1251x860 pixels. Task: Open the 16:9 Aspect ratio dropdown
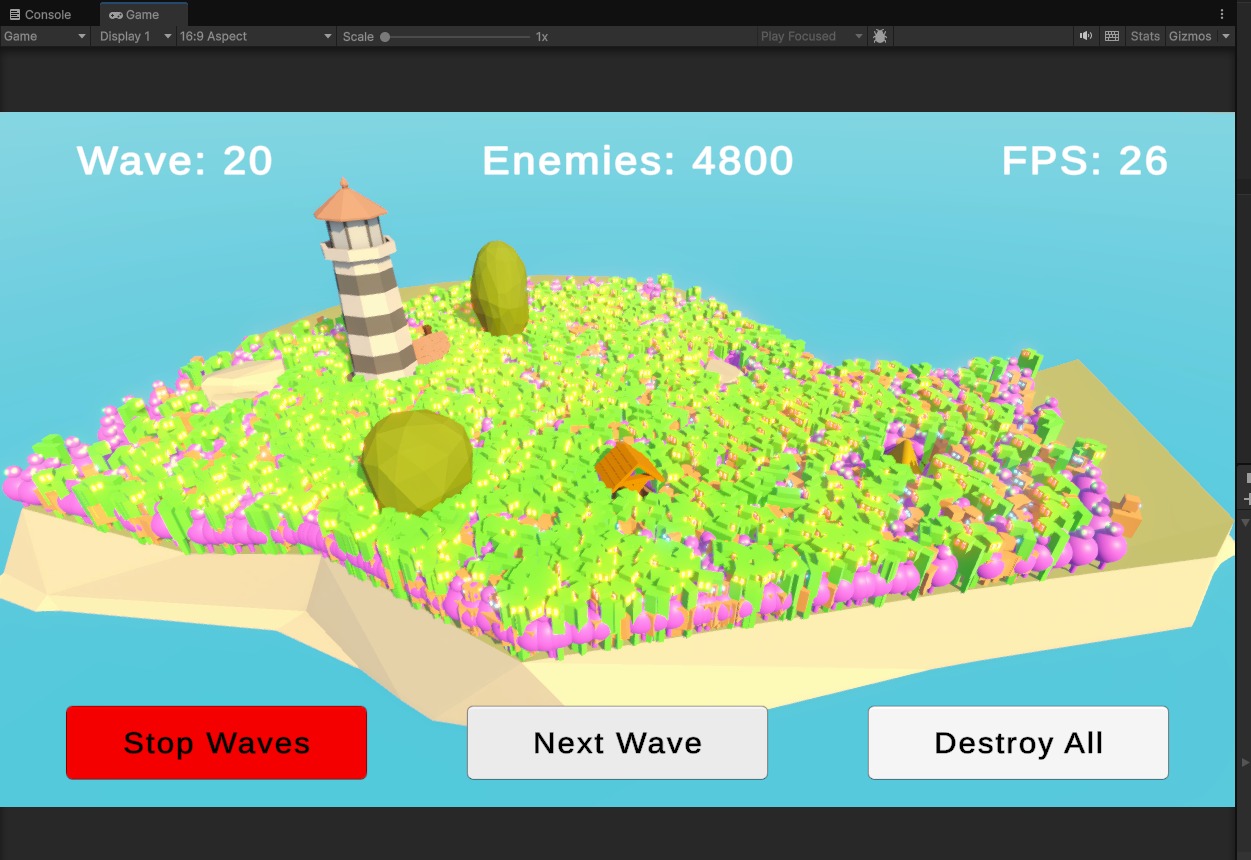pos(256,36)
